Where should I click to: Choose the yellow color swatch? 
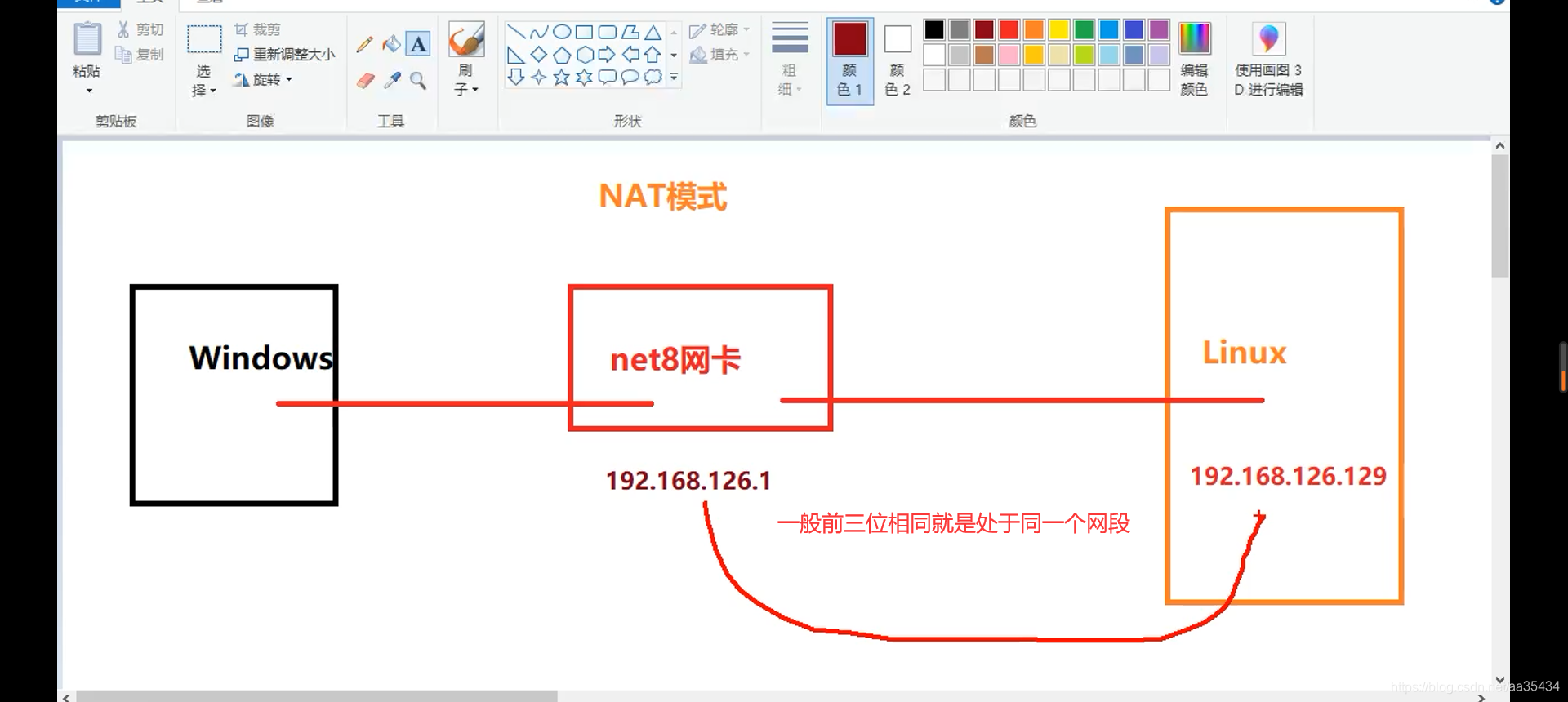pos(1059,30)
